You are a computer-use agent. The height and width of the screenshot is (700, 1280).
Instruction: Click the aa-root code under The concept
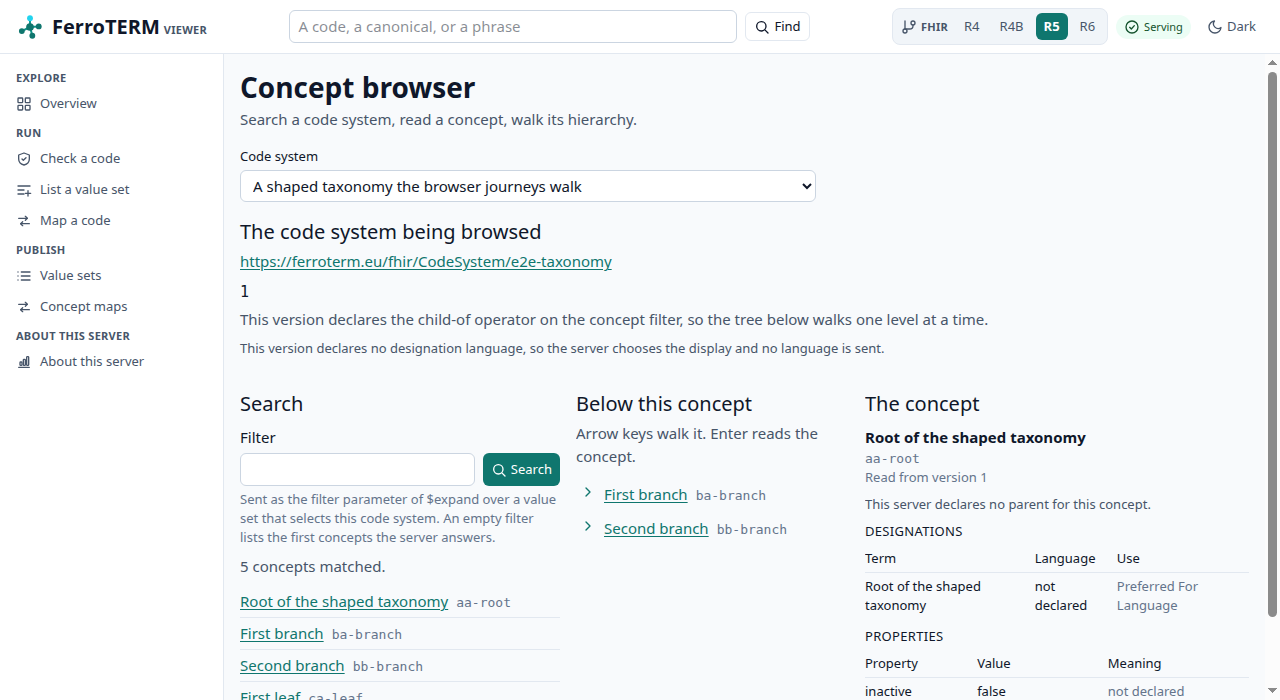(892, 459)
